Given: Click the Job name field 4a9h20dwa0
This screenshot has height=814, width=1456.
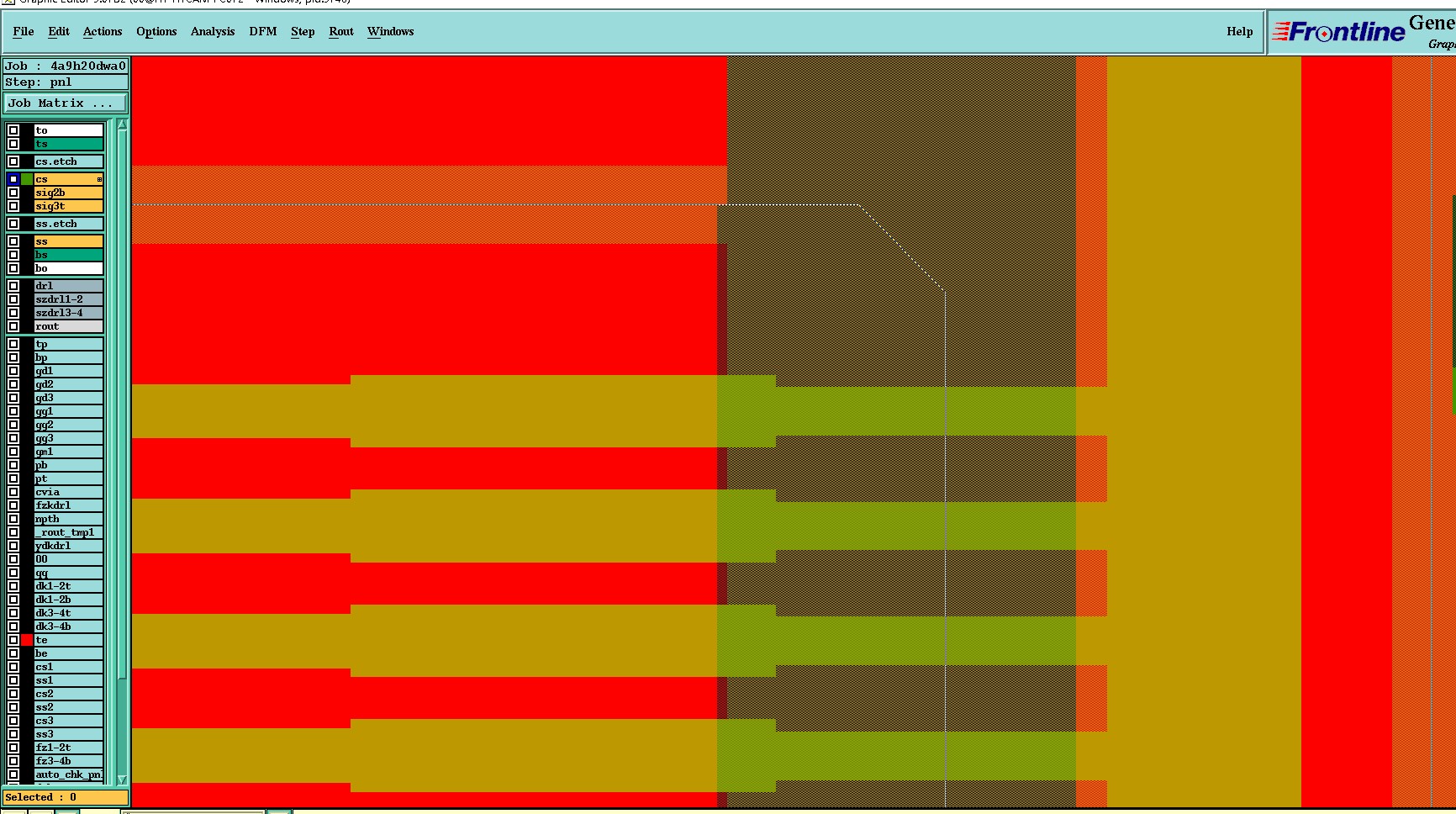Looking at the screenshot, I should (x=66, y=66).
